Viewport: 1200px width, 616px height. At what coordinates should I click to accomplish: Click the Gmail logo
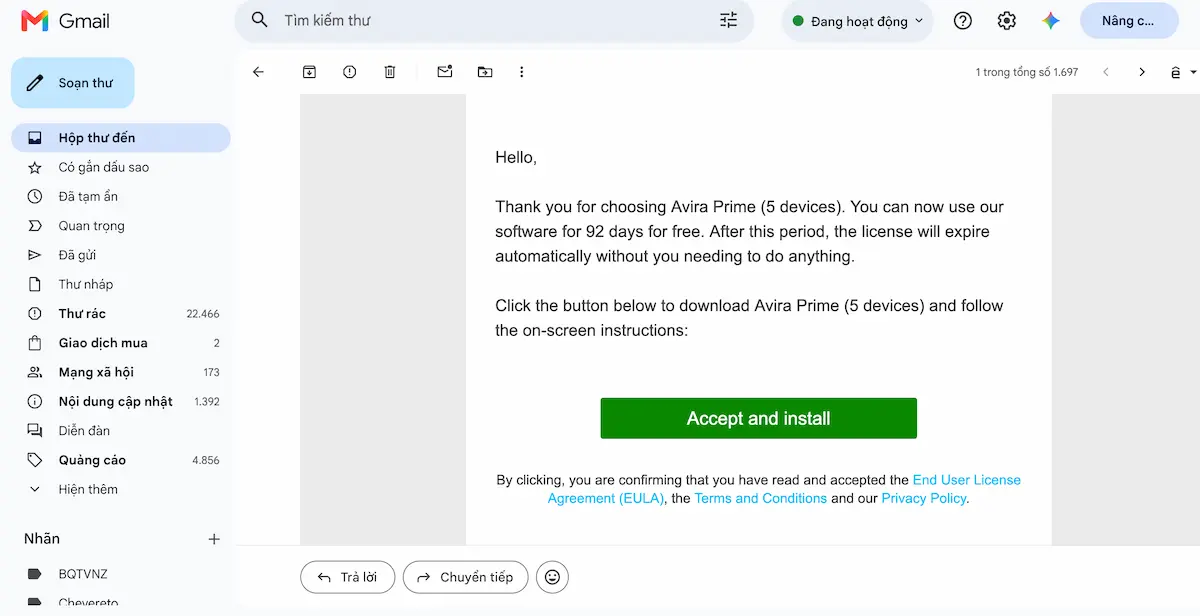click(66, 21)
